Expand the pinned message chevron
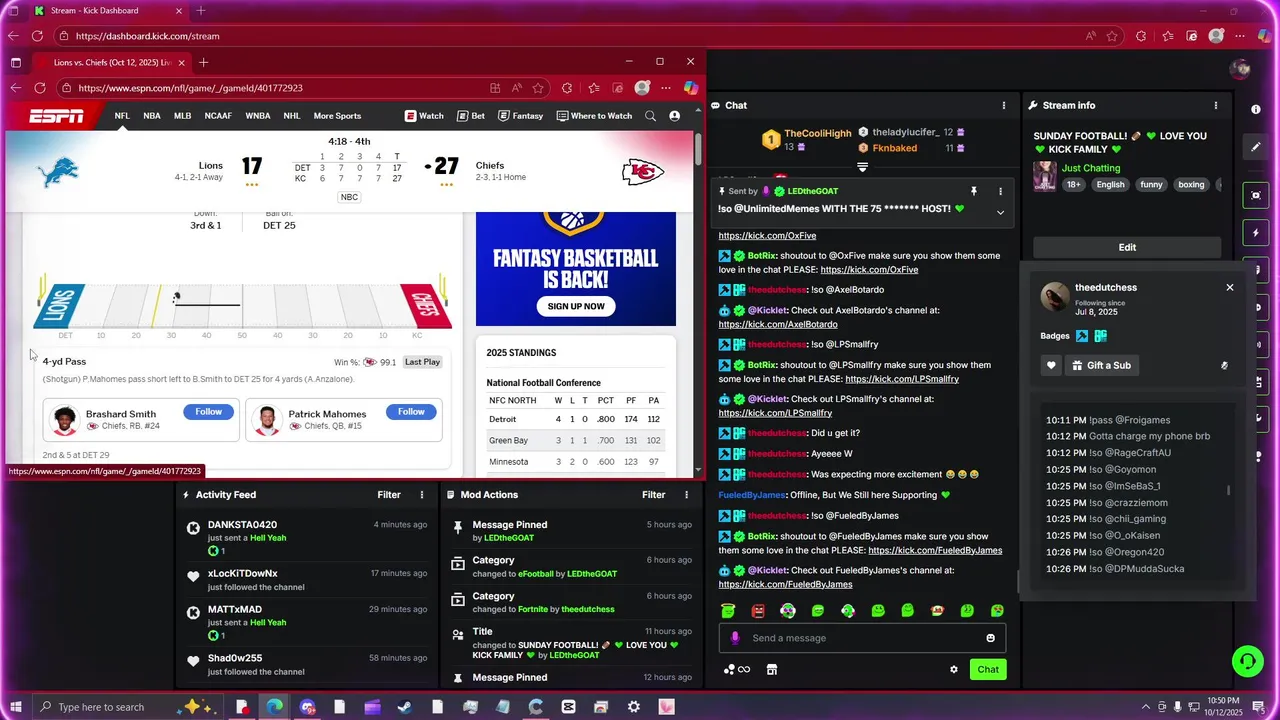Viewport: 1280px width, 720px height. 1000,212
